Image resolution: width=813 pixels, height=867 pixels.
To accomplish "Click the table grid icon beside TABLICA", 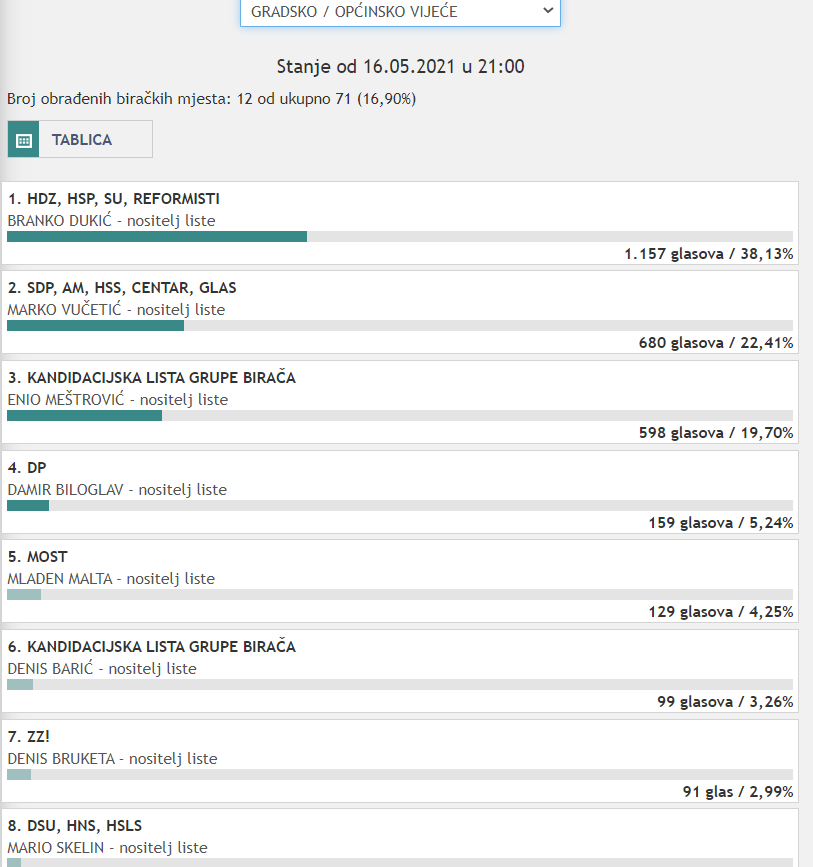I will (x=23, y=140).
